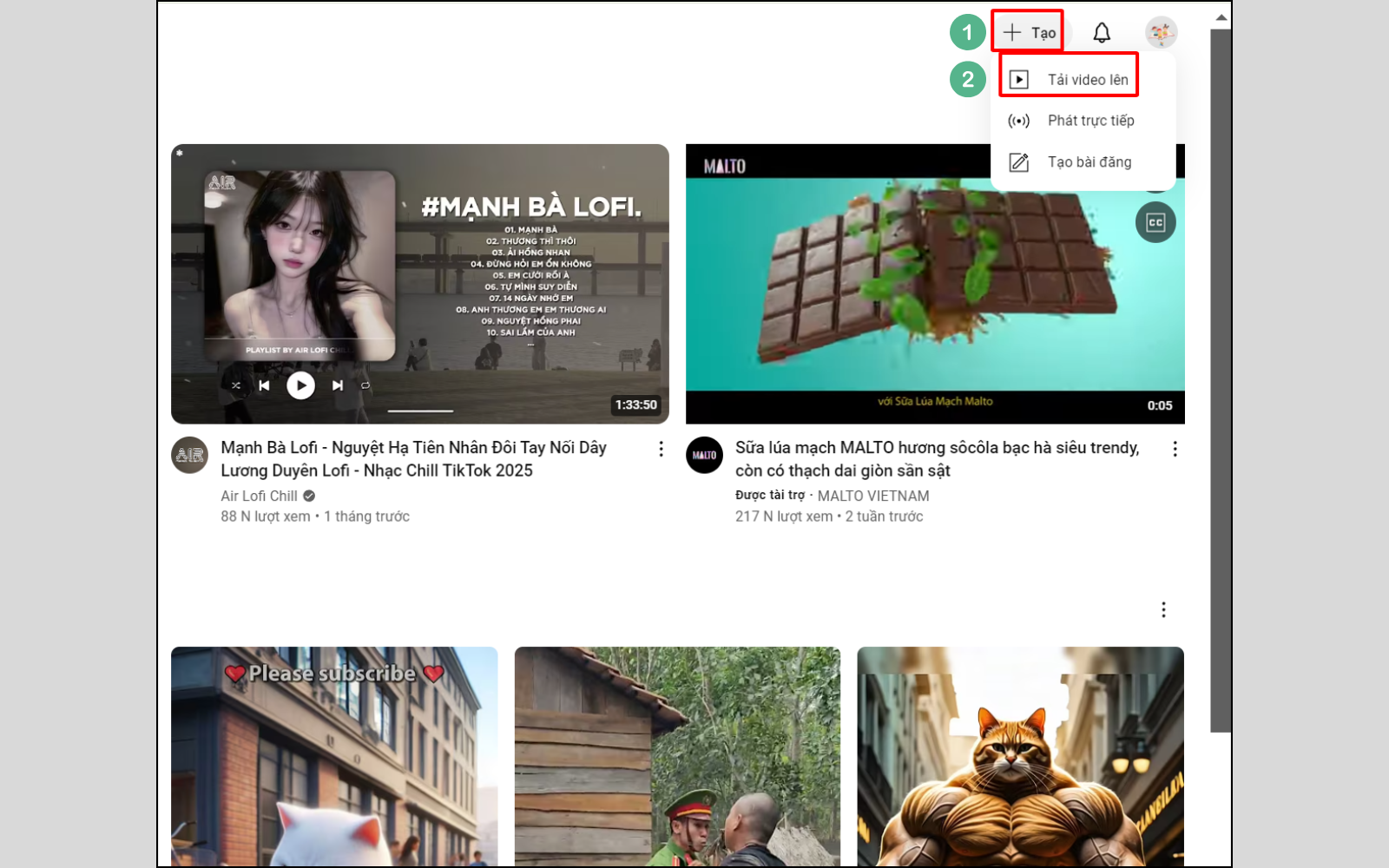Image resolution: width=1389 pixels, height=868 pixels.
Task: Open options menu for Mạnh Bà Lofi video
Action: click(661, 449)
